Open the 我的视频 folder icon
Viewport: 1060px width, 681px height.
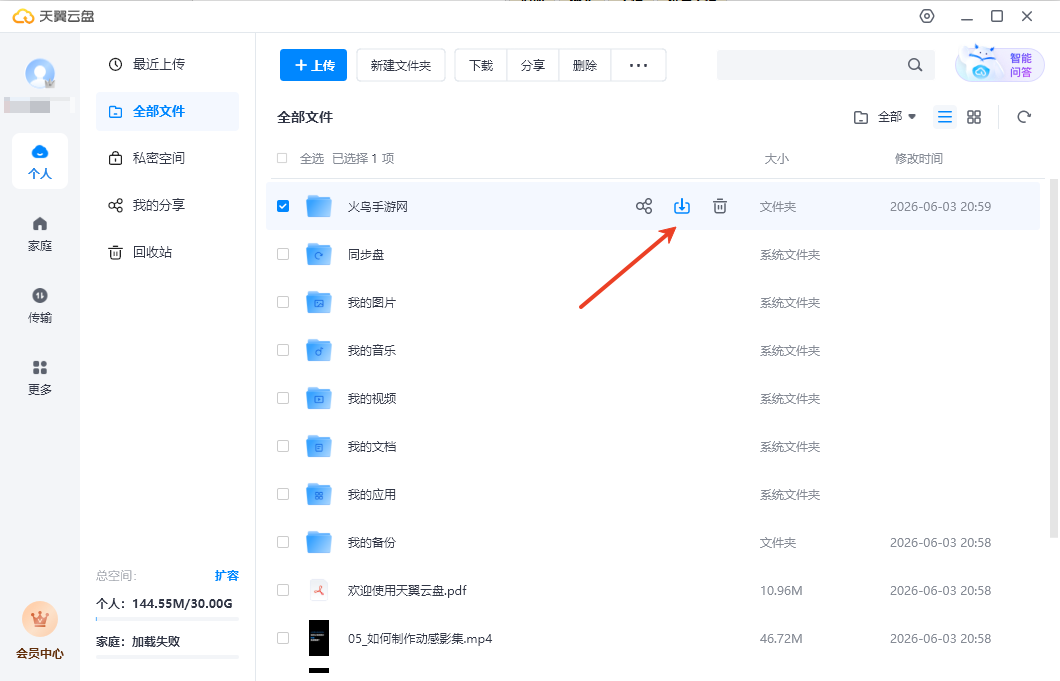click(x=318, y=398)
